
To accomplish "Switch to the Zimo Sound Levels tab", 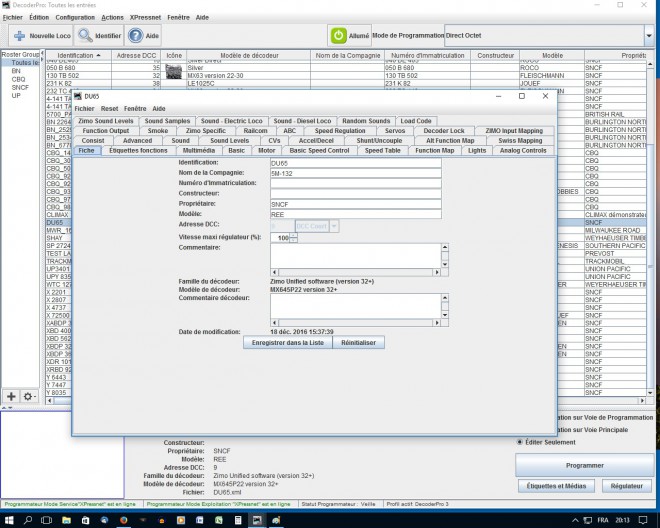I will pyautogui.click(x=106, y=121).
